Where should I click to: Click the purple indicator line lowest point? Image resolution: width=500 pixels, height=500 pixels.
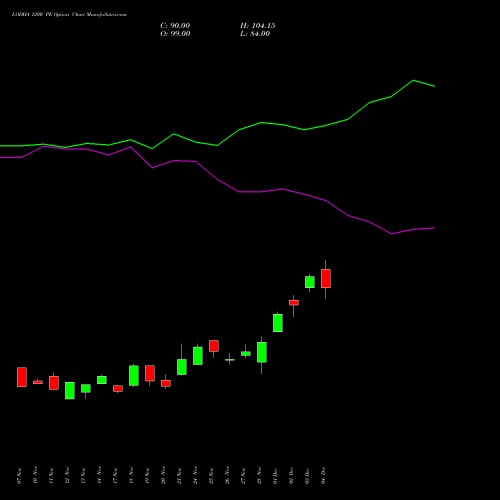[x=392, y=234]
